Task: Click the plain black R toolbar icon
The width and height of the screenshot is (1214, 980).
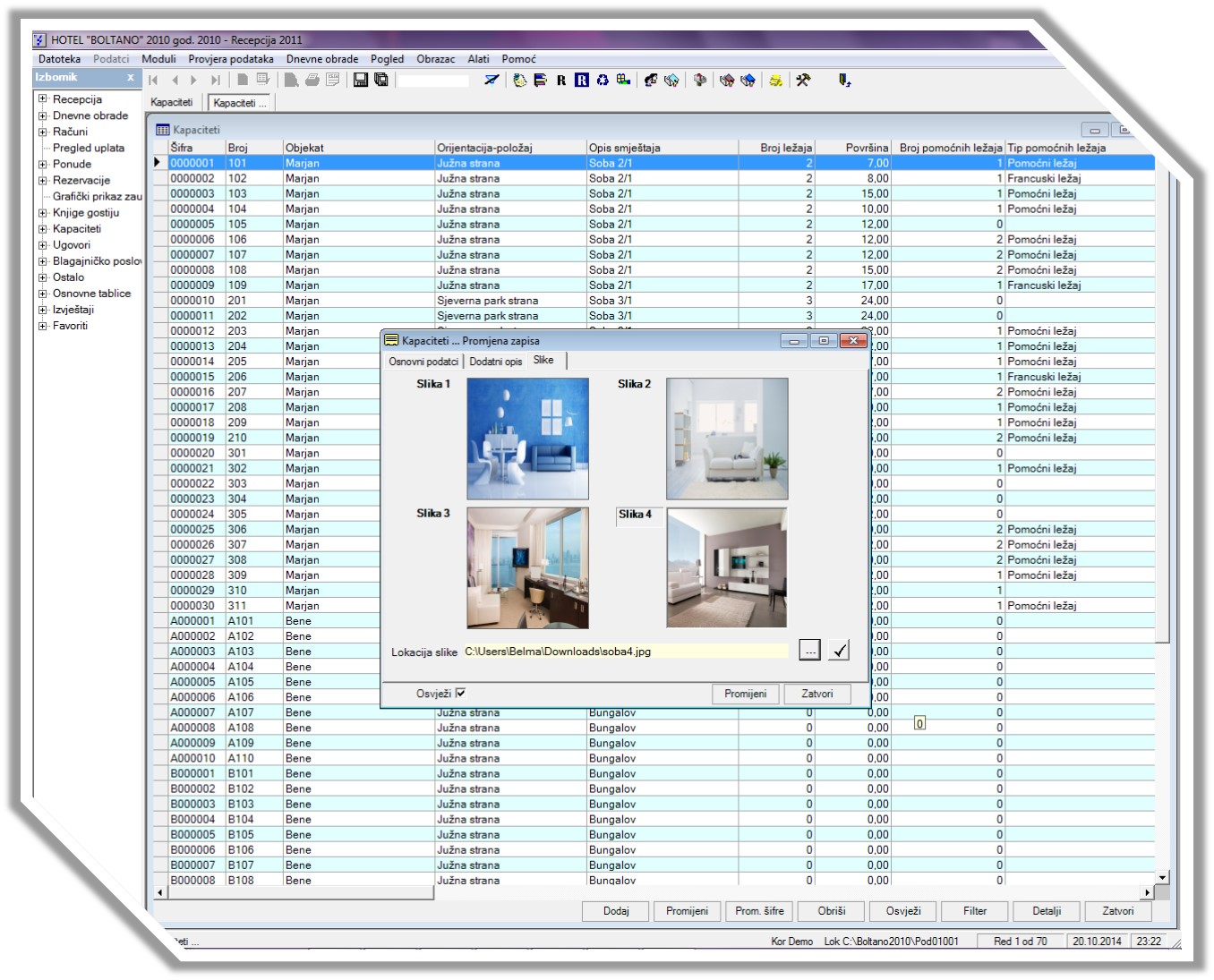Action: point(561,80)
